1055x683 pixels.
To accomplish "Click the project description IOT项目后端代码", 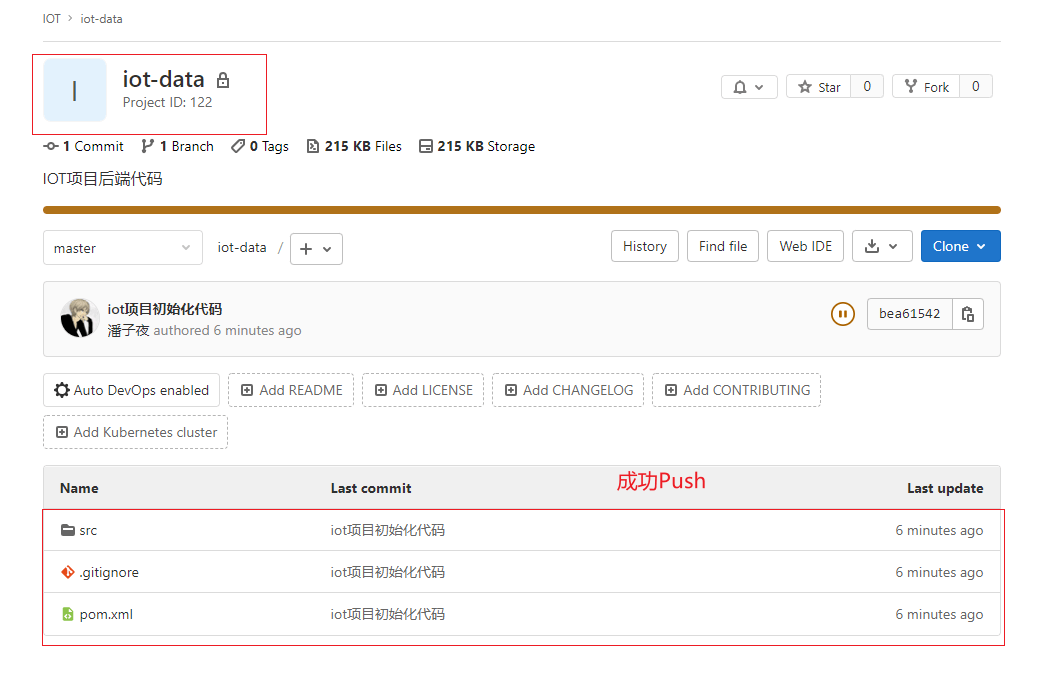I will click(103, 179).
